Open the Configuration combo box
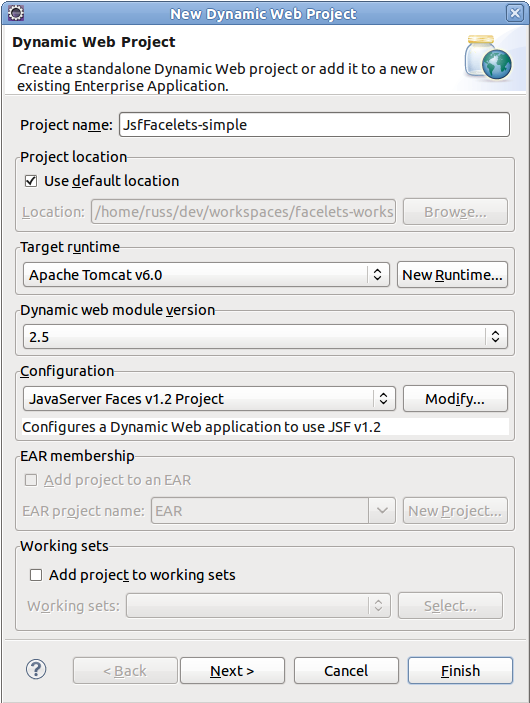The width and height of the screenshot is (530, 703). [x=209, y=399]
